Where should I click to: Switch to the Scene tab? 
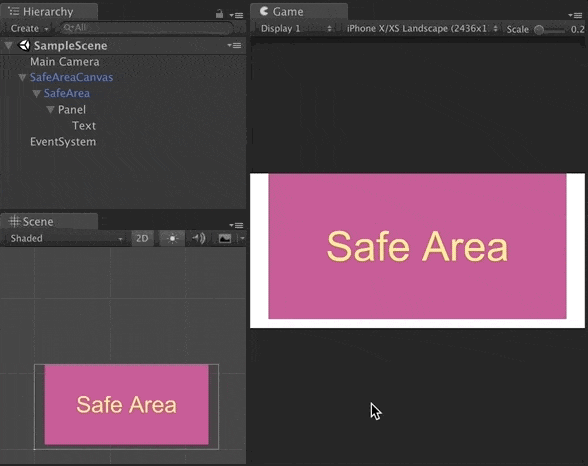(49, 222)
